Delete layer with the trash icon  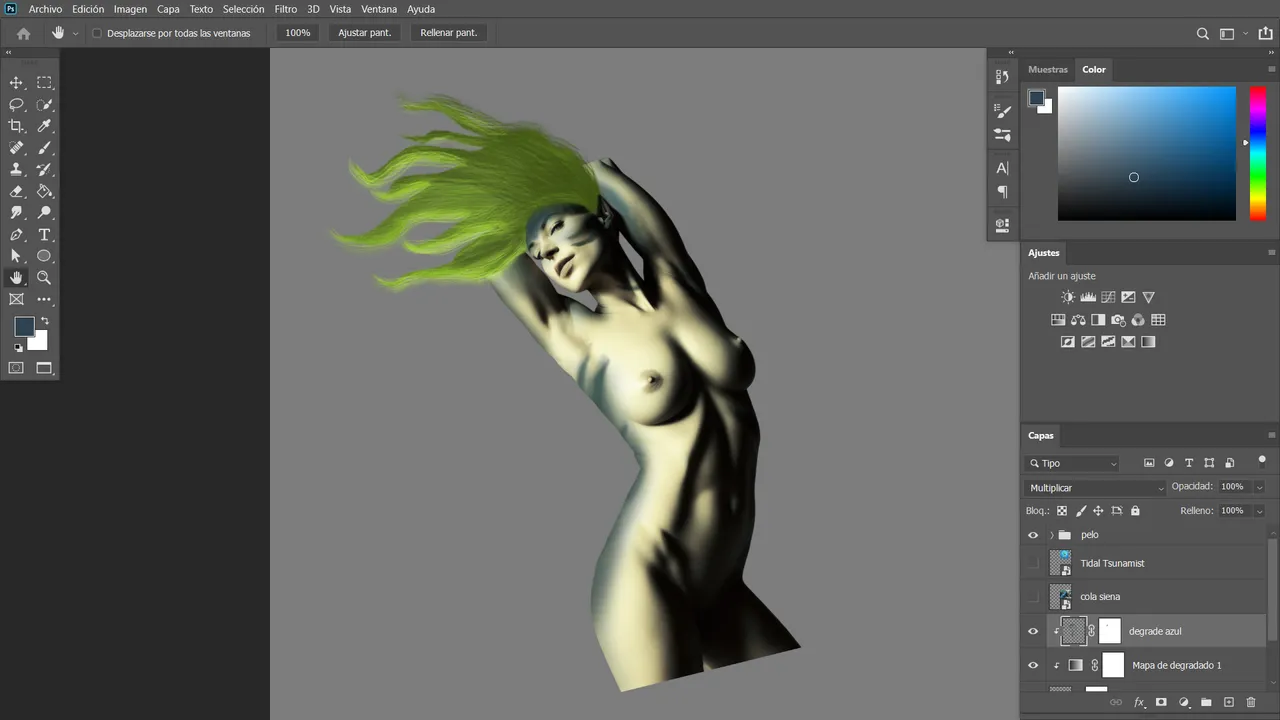pyautogui.click(x=1251, y=703)
